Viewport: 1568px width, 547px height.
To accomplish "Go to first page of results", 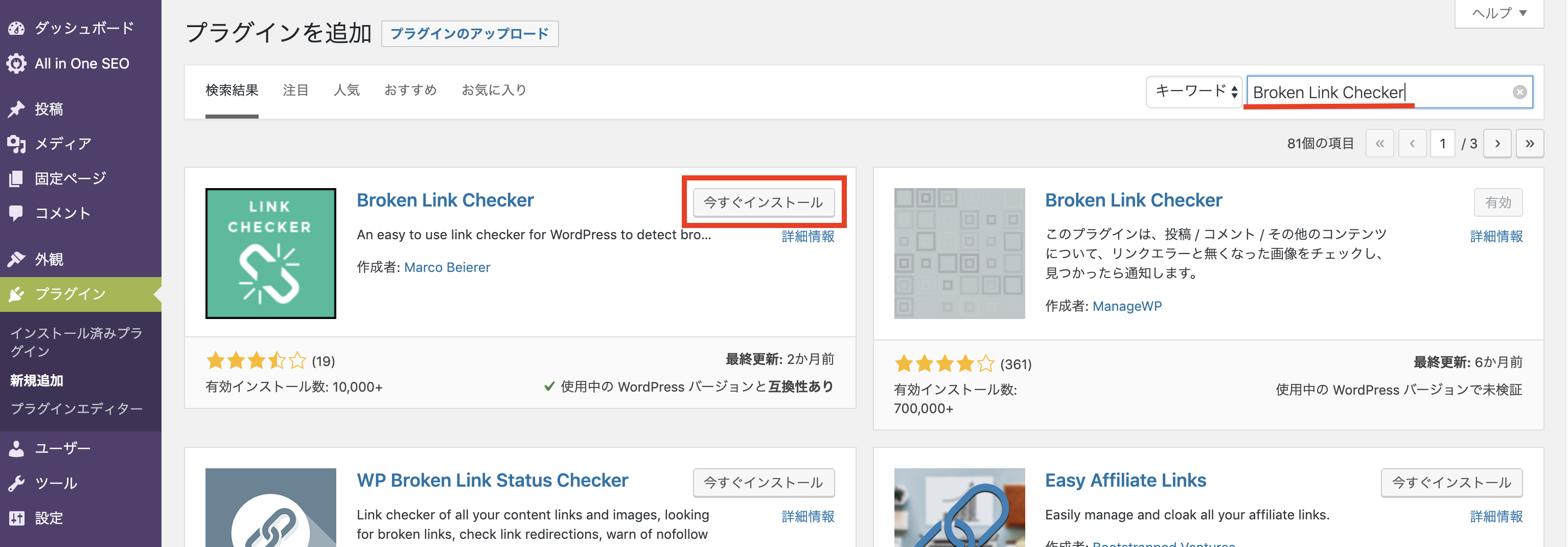I will pyautogui.click(x=1379, y=144).
